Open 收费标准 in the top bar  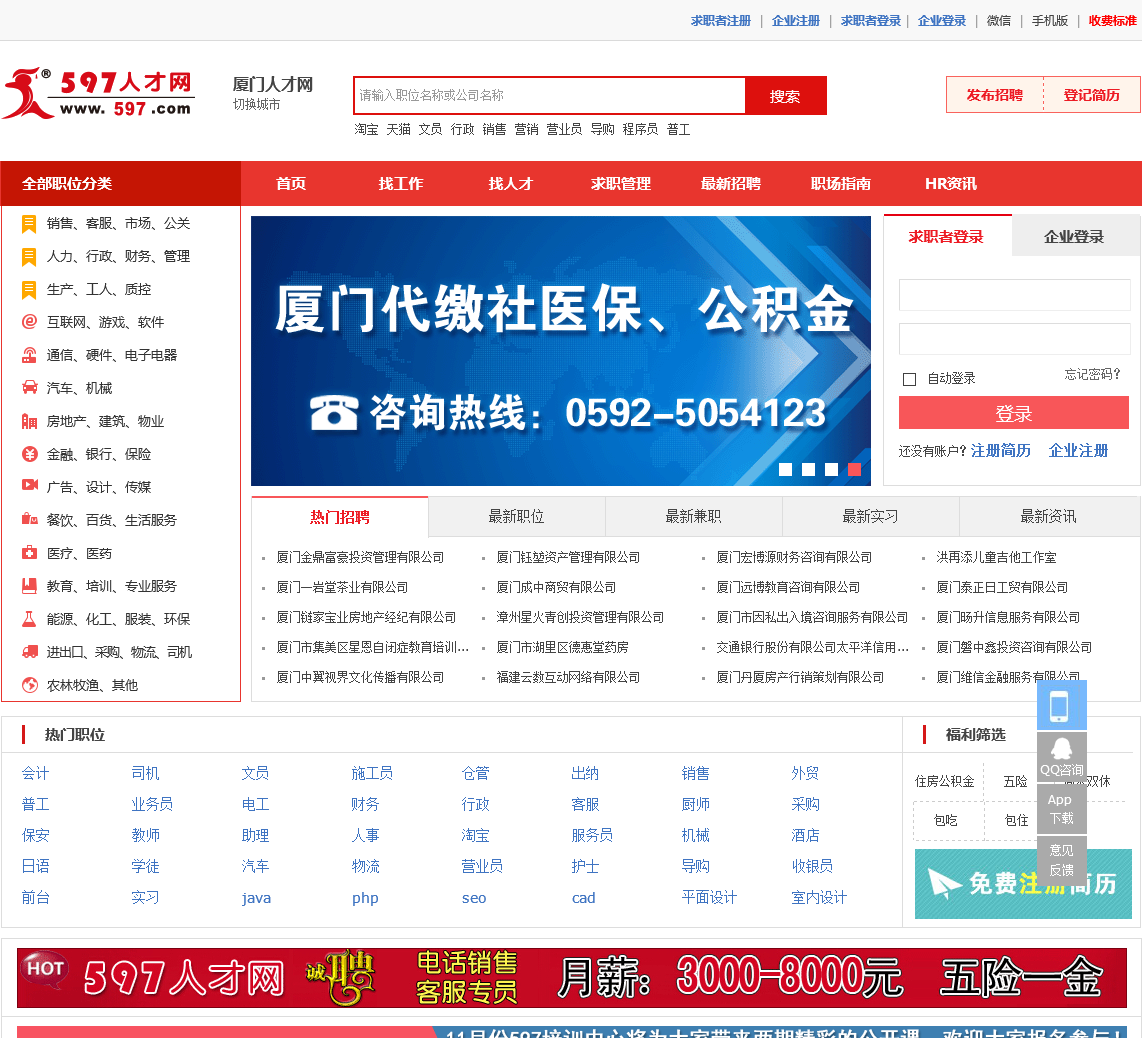coord(1112,20)
